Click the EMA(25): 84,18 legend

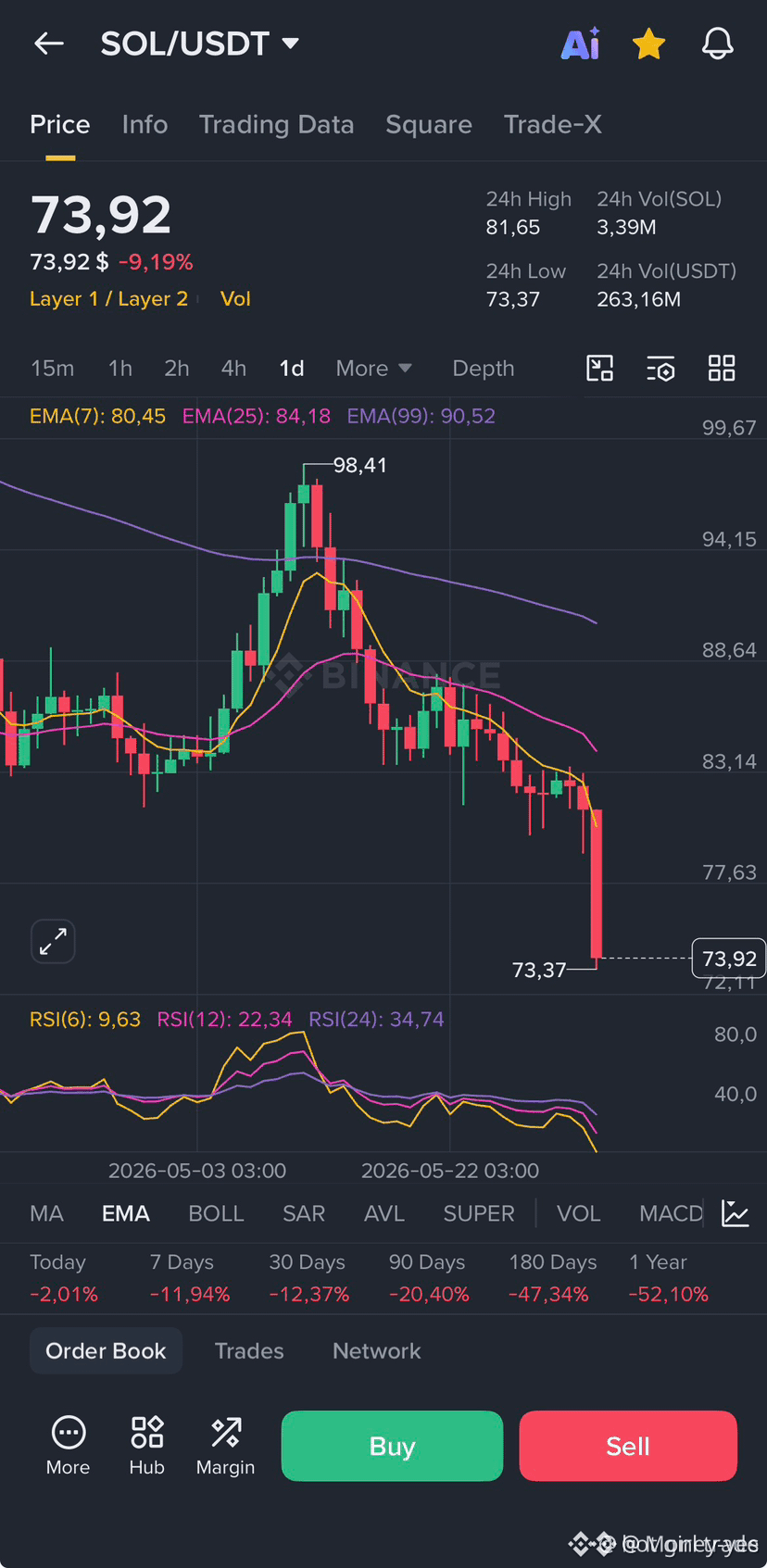[257, 416]
